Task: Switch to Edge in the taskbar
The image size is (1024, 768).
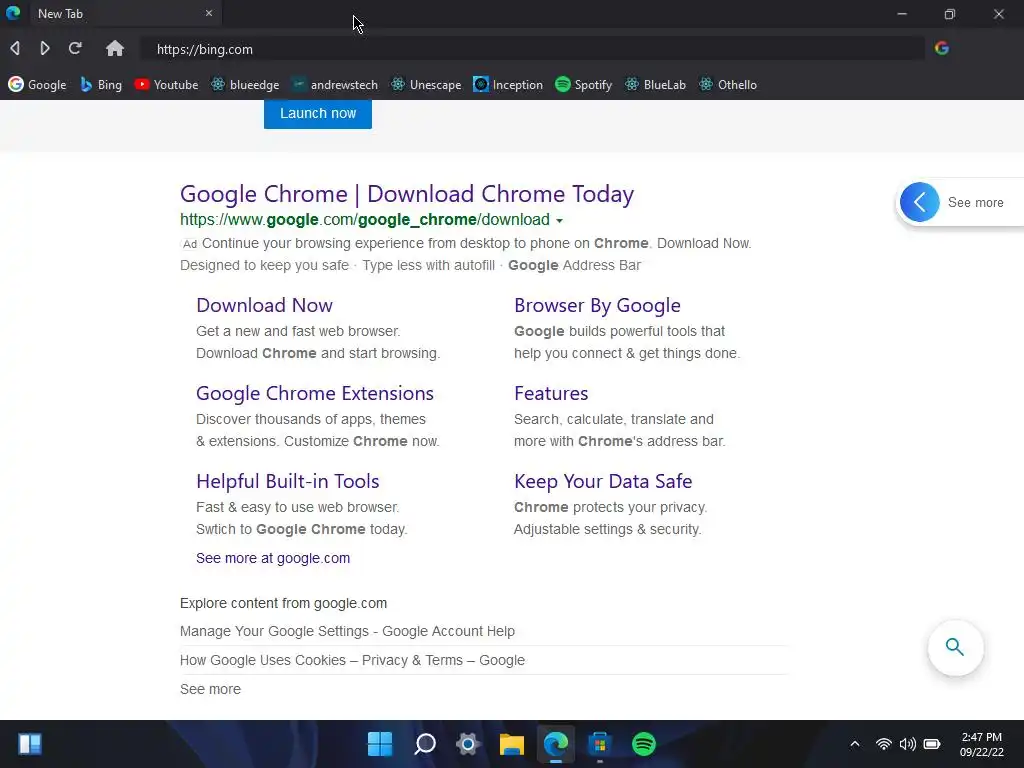Action: pos(556,744)
